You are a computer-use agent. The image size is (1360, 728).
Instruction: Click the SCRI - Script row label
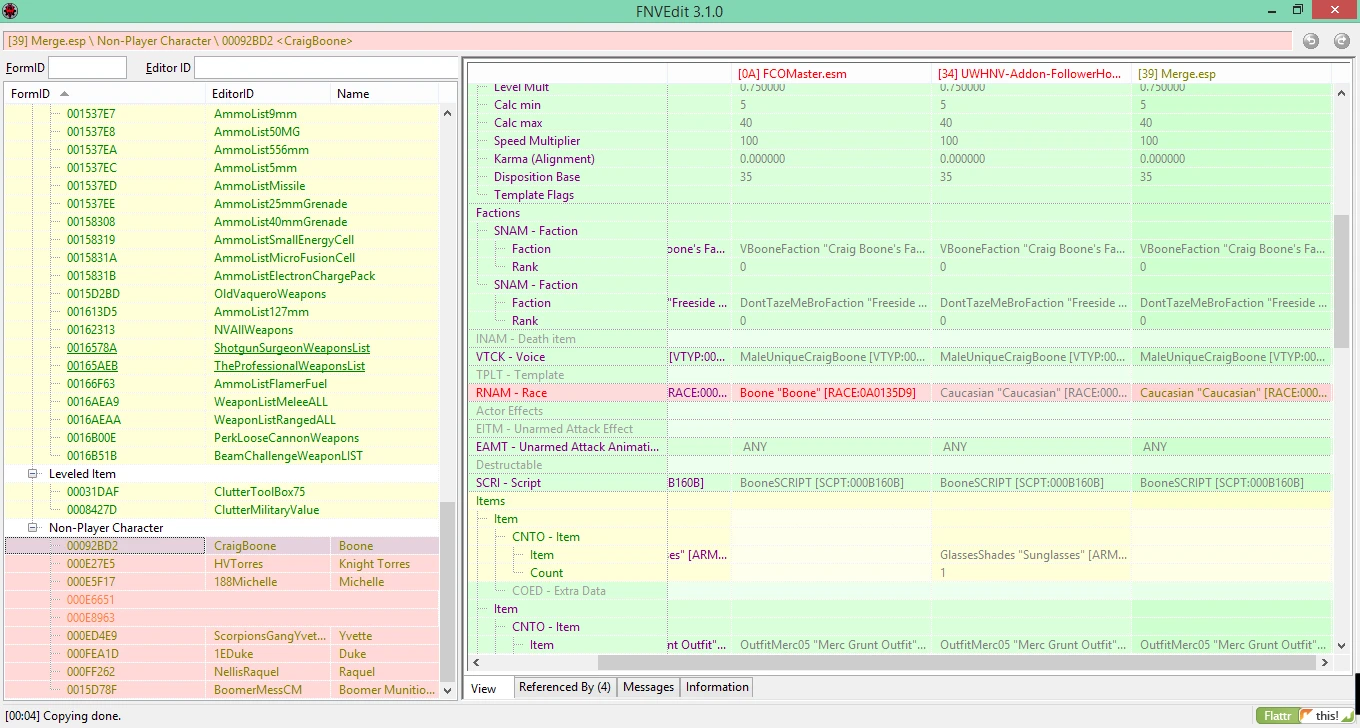508,483
